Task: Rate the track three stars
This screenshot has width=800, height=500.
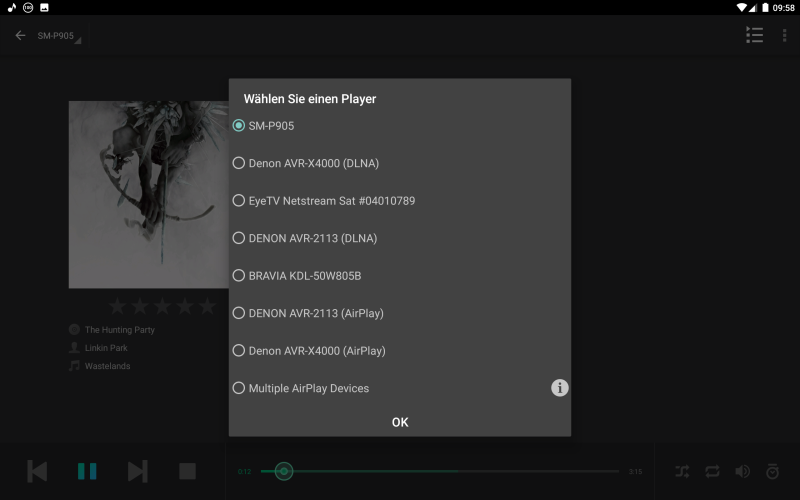Action: pos(162,306)
